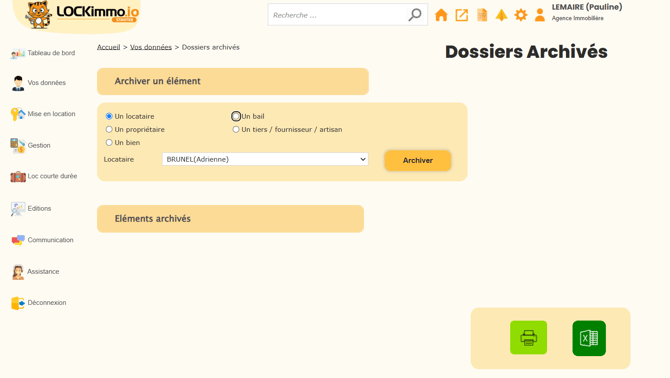Collapse the 'Archiver un élément' section

pyautogui.click(x=233, y=81)
